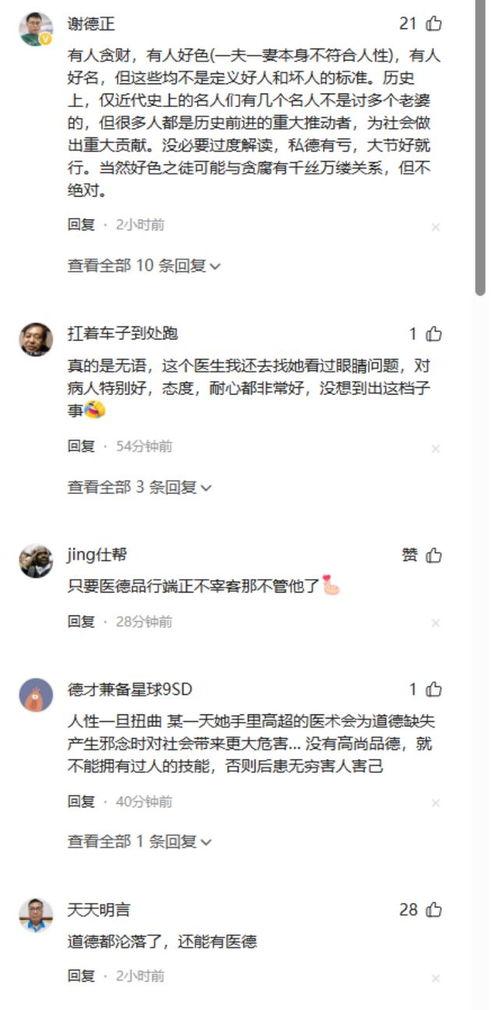The image size is (500, 1010).
Task: Open 扛着车子到处跑's avatar picture
Action: (x=35, y=339)
